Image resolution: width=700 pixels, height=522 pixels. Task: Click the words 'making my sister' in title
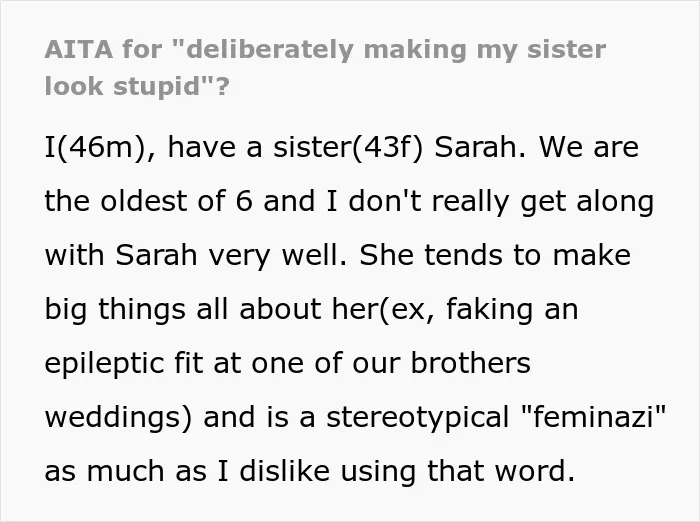click(484, 50)
